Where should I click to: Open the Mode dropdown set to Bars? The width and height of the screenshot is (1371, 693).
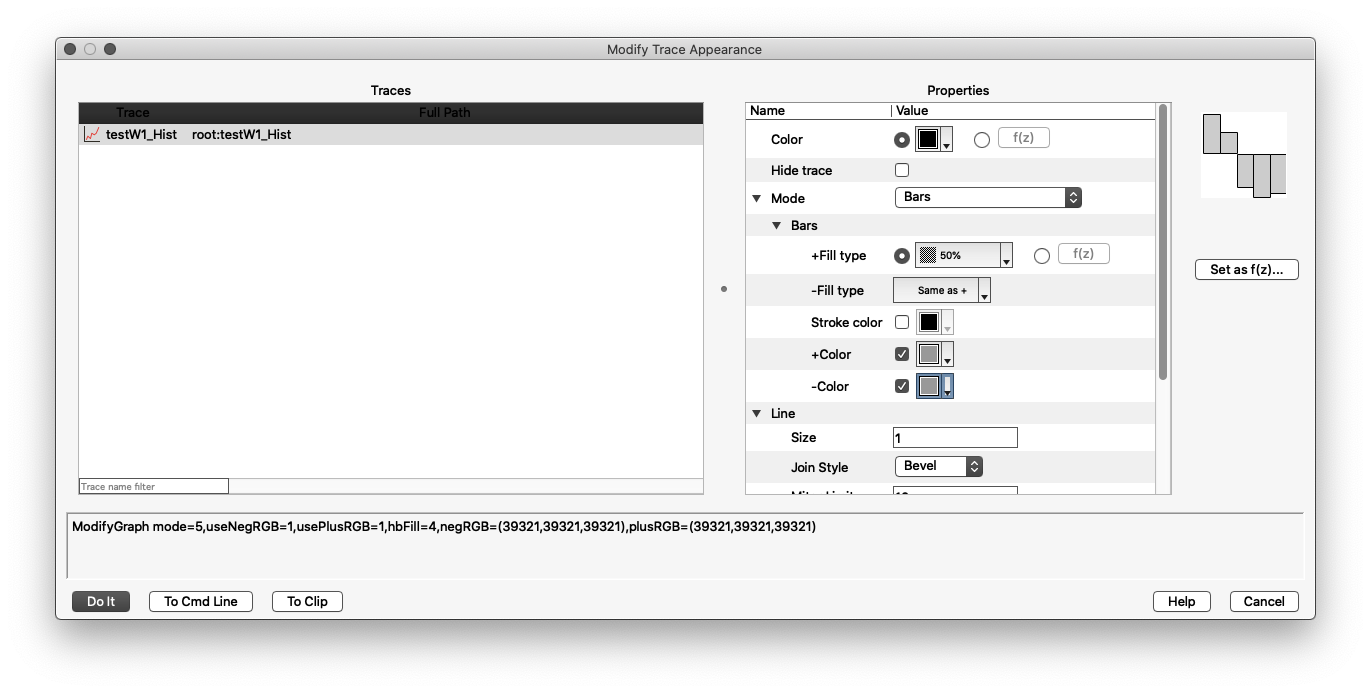tap(988, 197)
